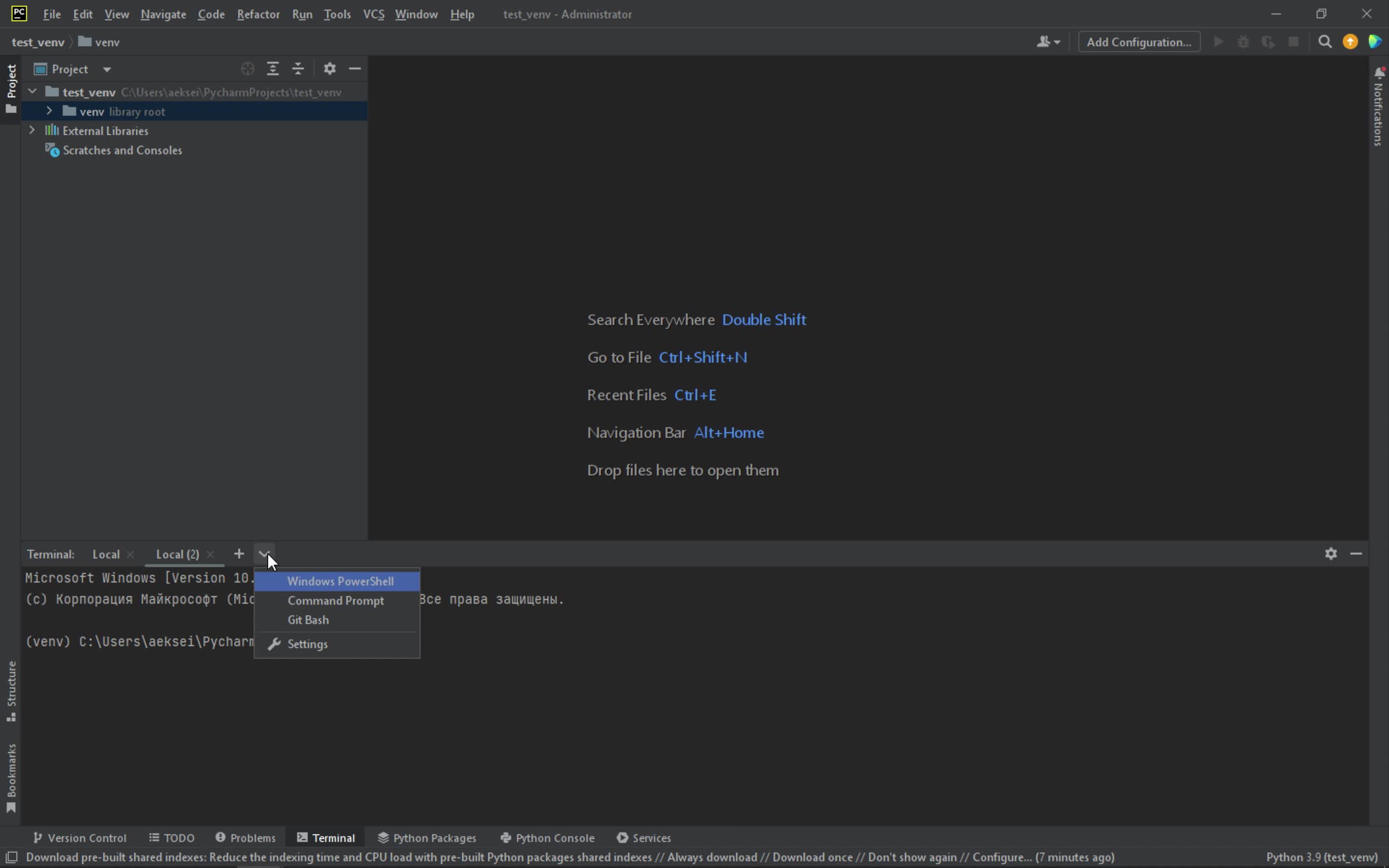Hide the Project tool window
This screenshot has width=1389, height=868.
pyautogui.click(x=354, y=69)
